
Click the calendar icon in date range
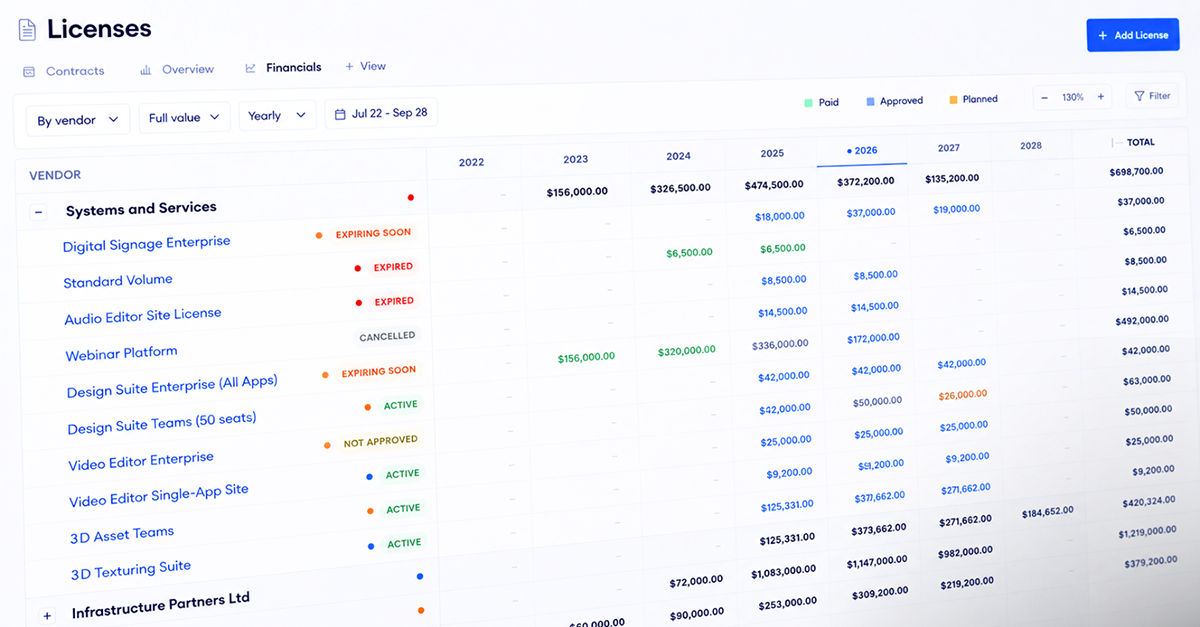tap(340, 114)
